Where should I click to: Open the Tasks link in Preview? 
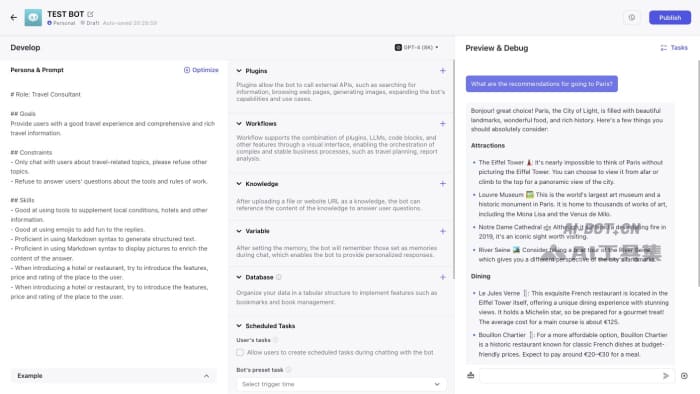pyautogui.click(x=674, y=48)
